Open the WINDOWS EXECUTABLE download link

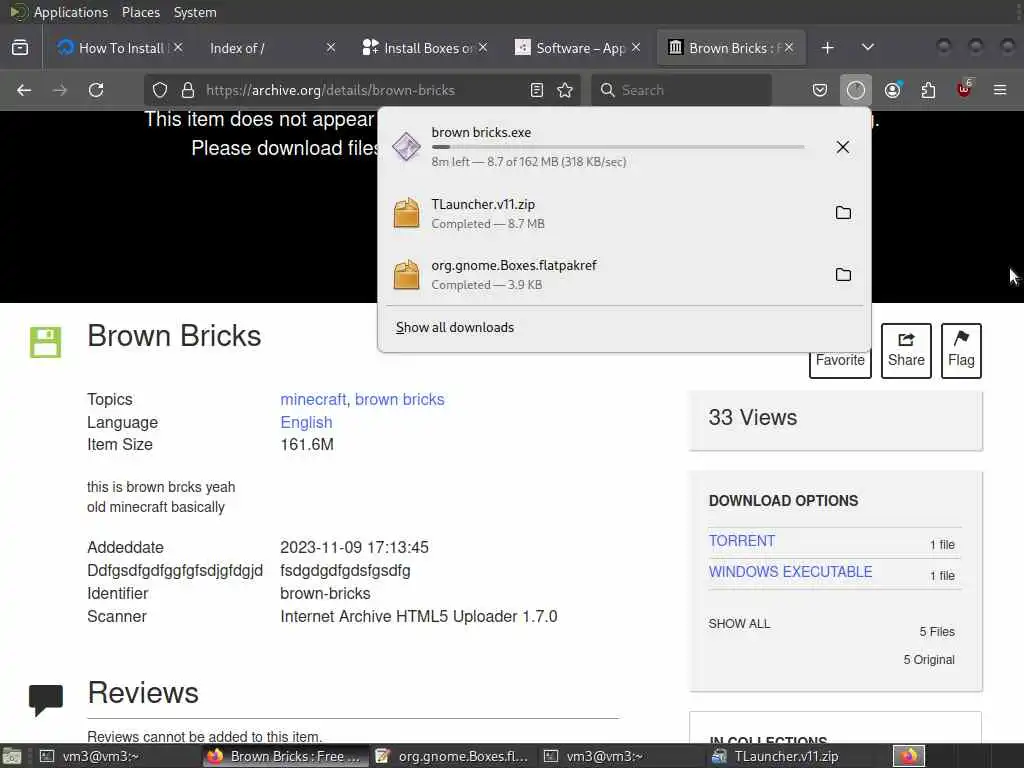point(790,571)
